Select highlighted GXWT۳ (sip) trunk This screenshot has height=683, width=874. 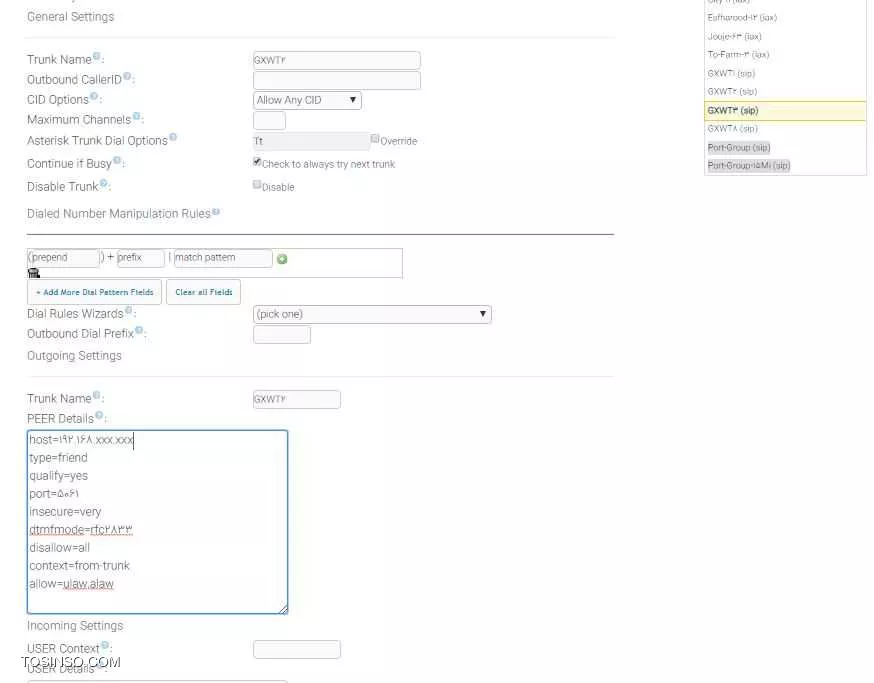click(785, 110)
